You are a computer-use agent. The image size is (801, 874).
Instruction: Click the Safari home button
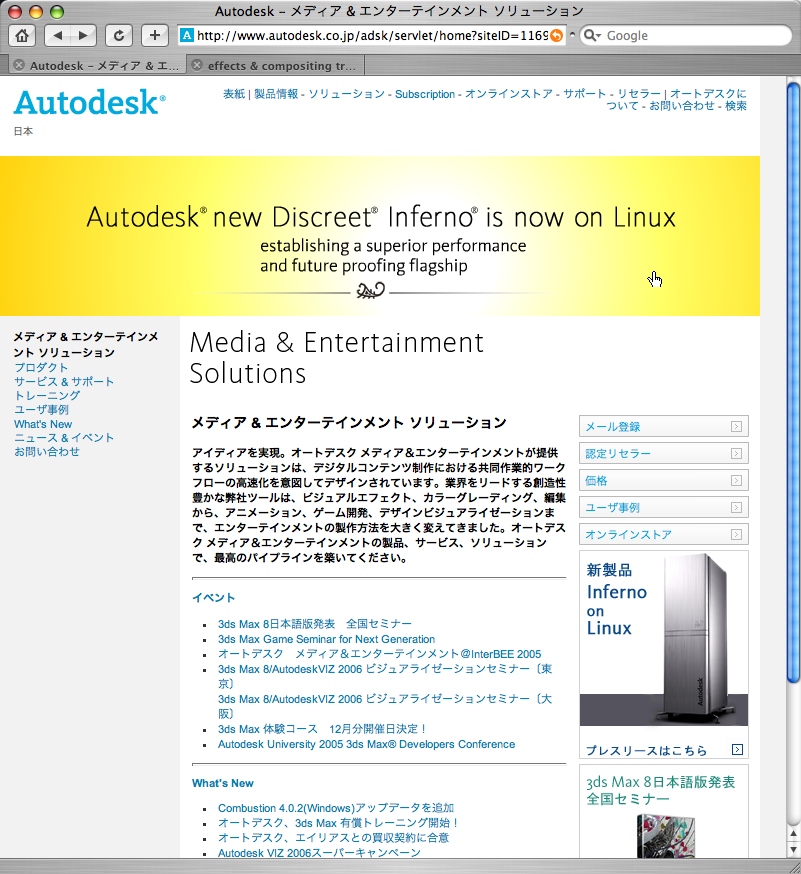point(22,36)
